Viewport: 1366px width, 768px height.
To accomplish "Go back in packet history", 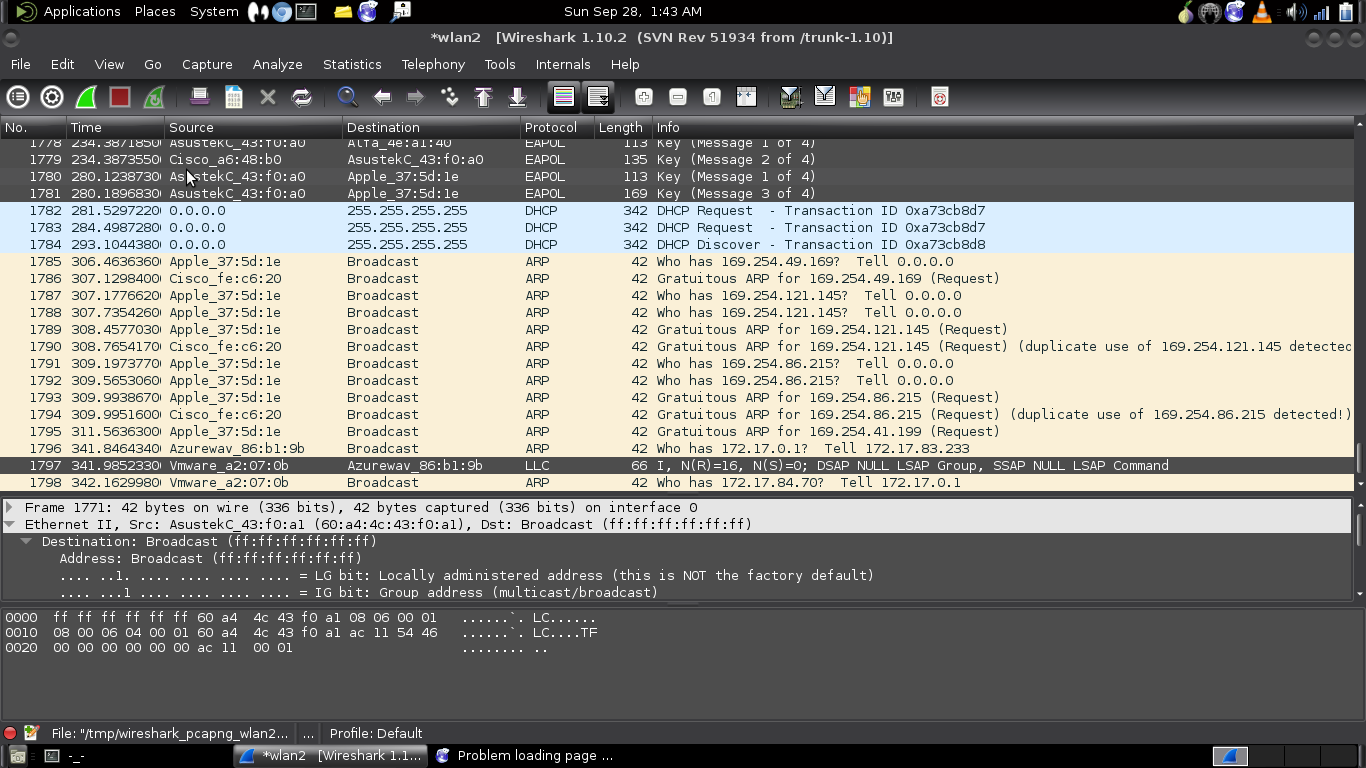I will tap(381, 97).
